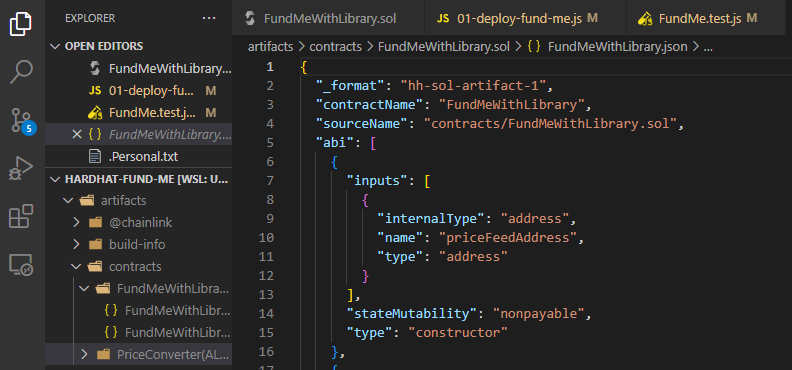Click line number 1 in gutter
The height and width of the screenshot is (370, 792).
pos(270,67)
